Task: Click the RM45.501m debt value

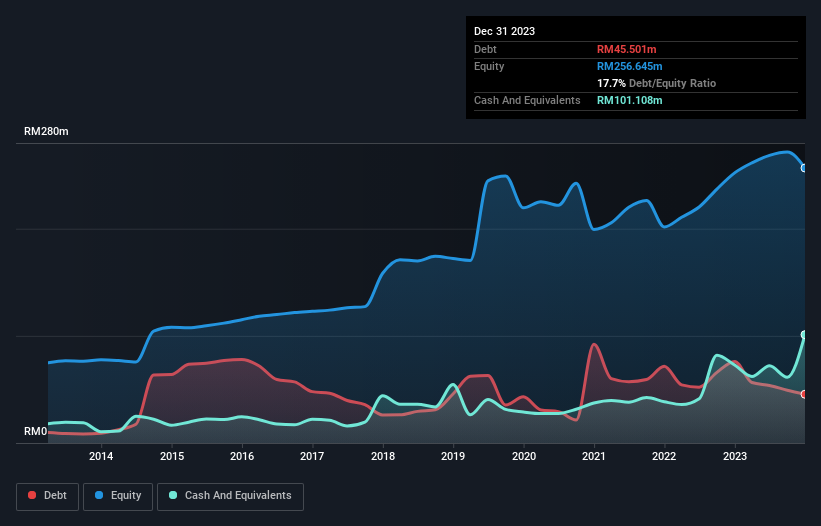Action: pos(626,49)
